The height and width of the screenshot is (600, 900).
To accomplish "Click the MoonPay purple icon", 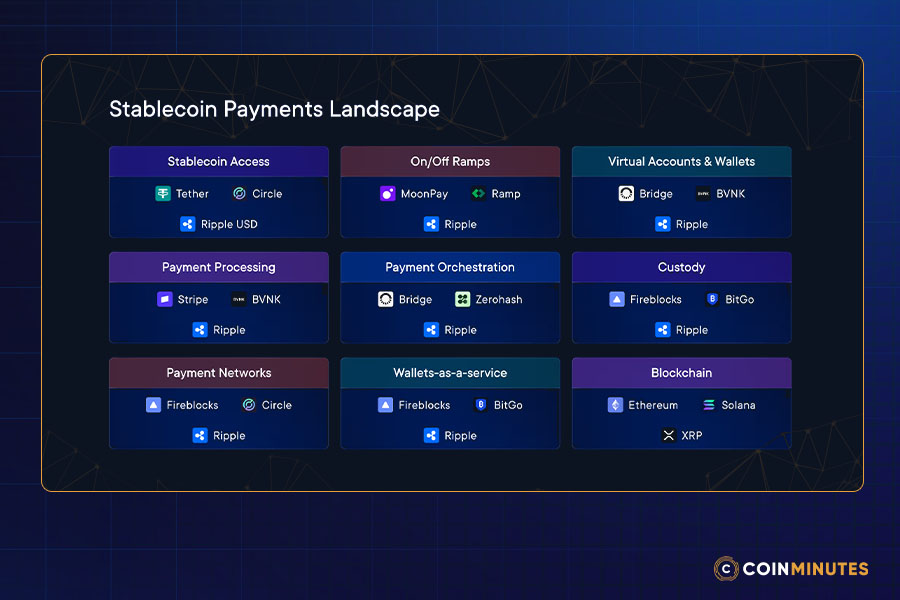I will tap(388, 194).
